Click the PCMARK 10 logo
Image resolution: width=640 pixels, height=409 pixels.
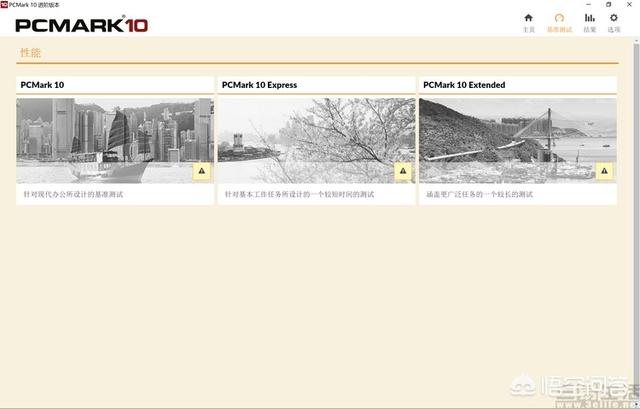tap(82, 25)
